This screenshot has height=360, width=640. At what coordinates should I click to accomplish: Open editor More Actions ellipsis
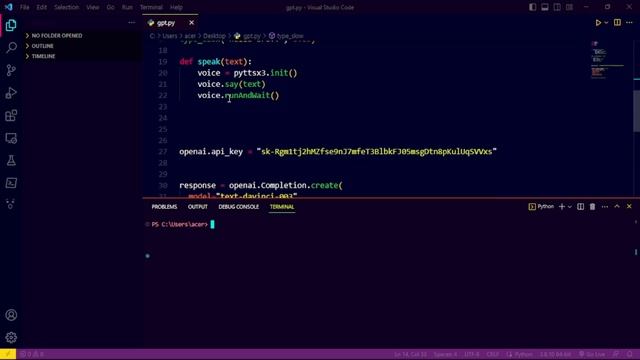[629, 23]
